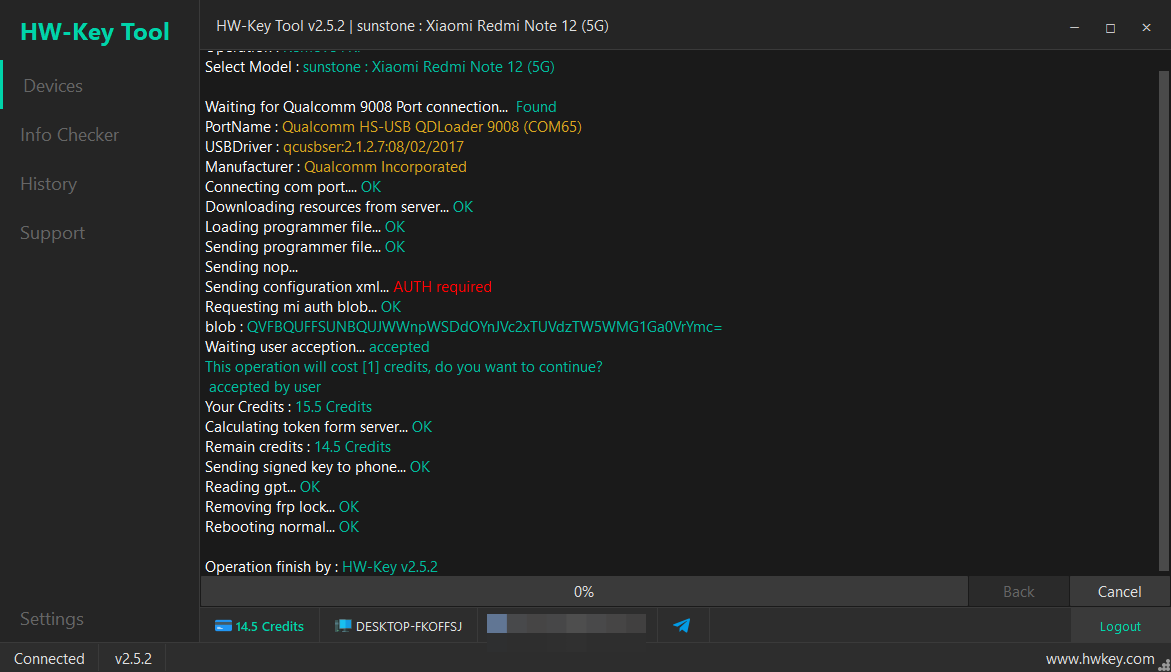1171x672 pixels.
Task: Click the Cancel button
Action: (1119, 592)
